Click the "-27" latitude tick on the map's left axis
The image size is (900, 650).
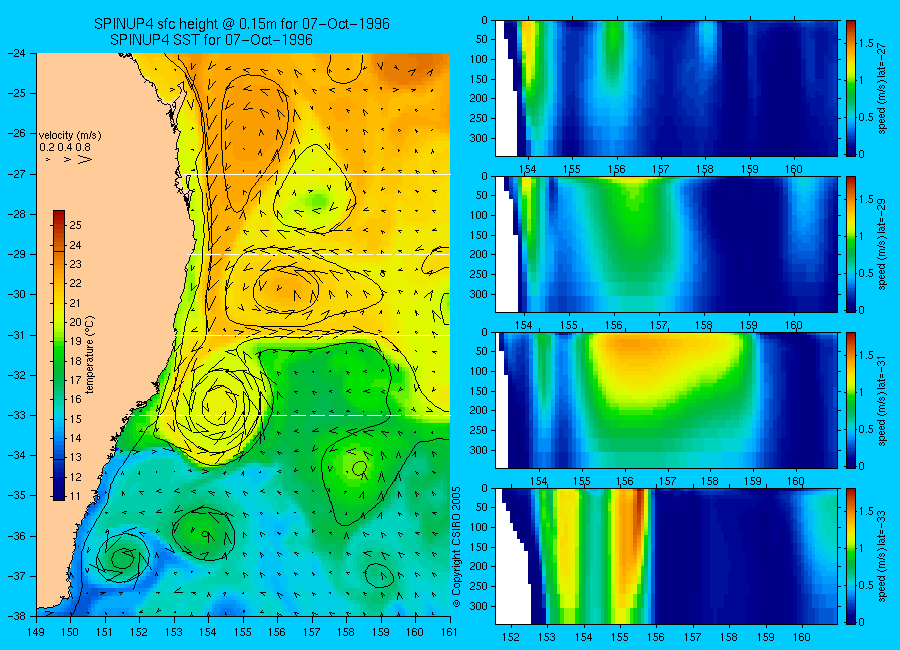click(15, 174)
